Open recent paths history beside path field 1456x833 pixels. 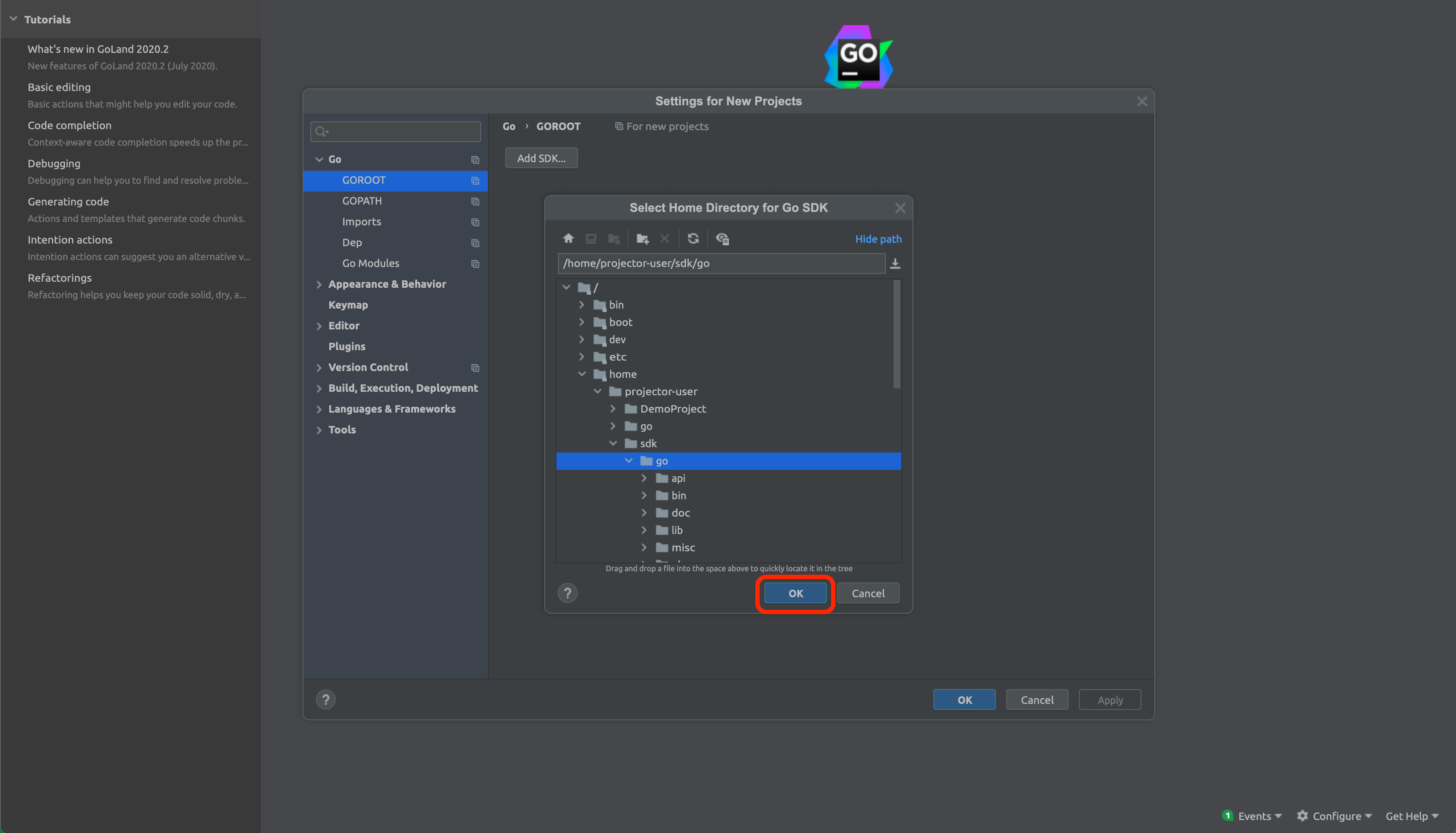895,263
